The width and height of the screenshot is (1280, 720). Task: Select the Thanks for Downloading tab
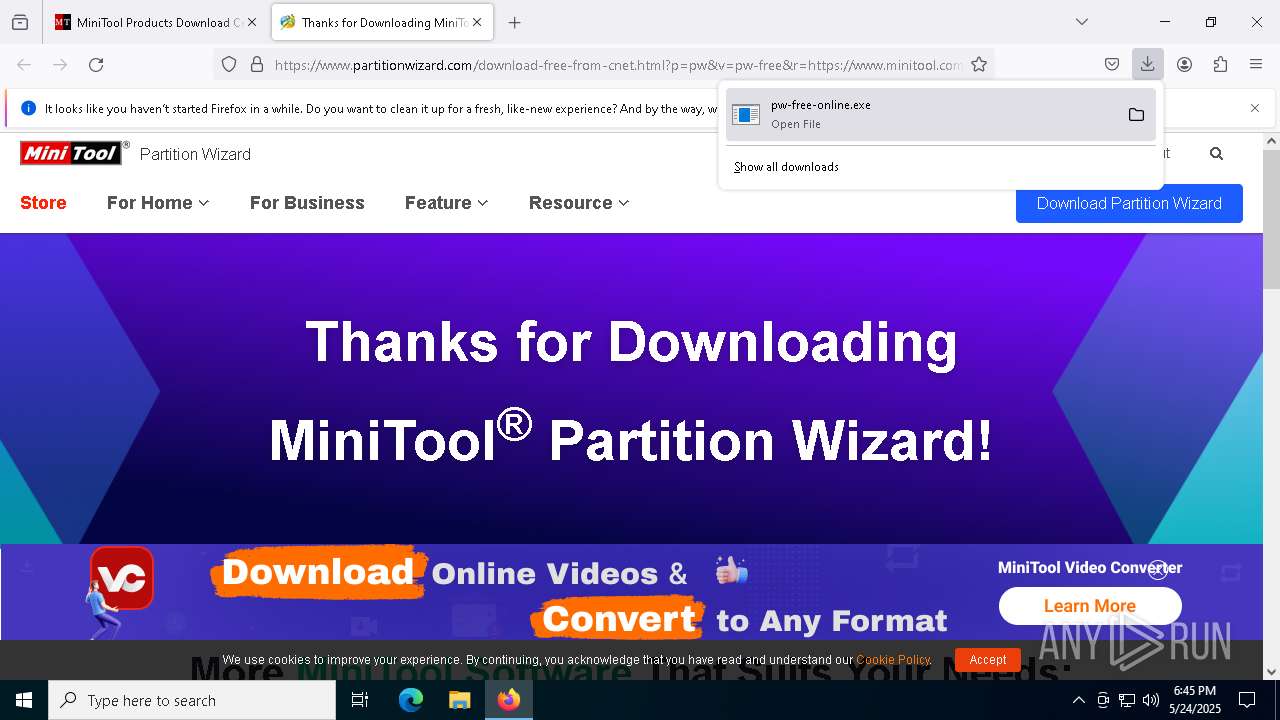coord(381,22)
